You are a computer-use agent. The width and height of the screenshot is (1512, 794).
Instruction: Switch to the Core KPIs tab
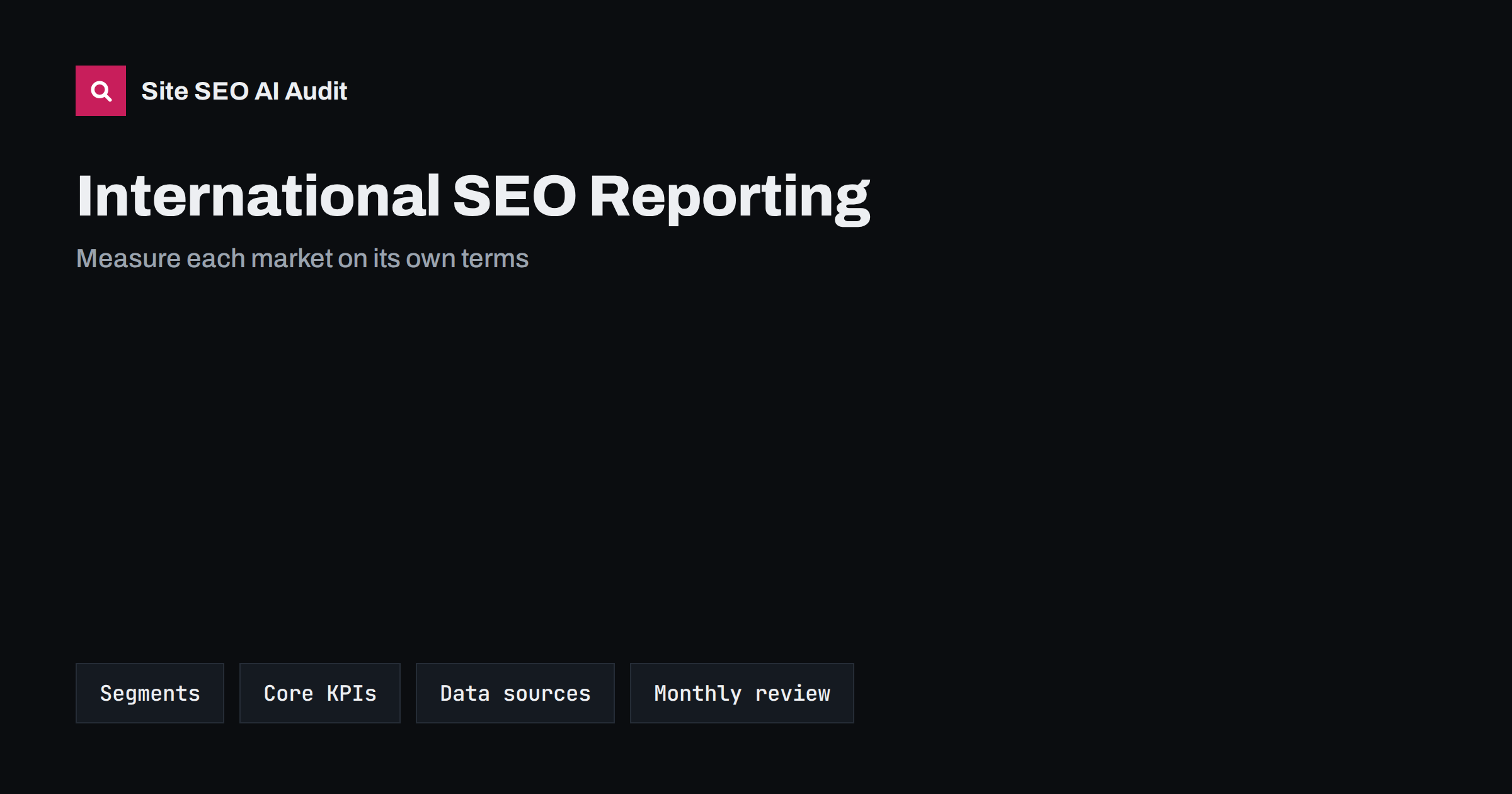320,693
